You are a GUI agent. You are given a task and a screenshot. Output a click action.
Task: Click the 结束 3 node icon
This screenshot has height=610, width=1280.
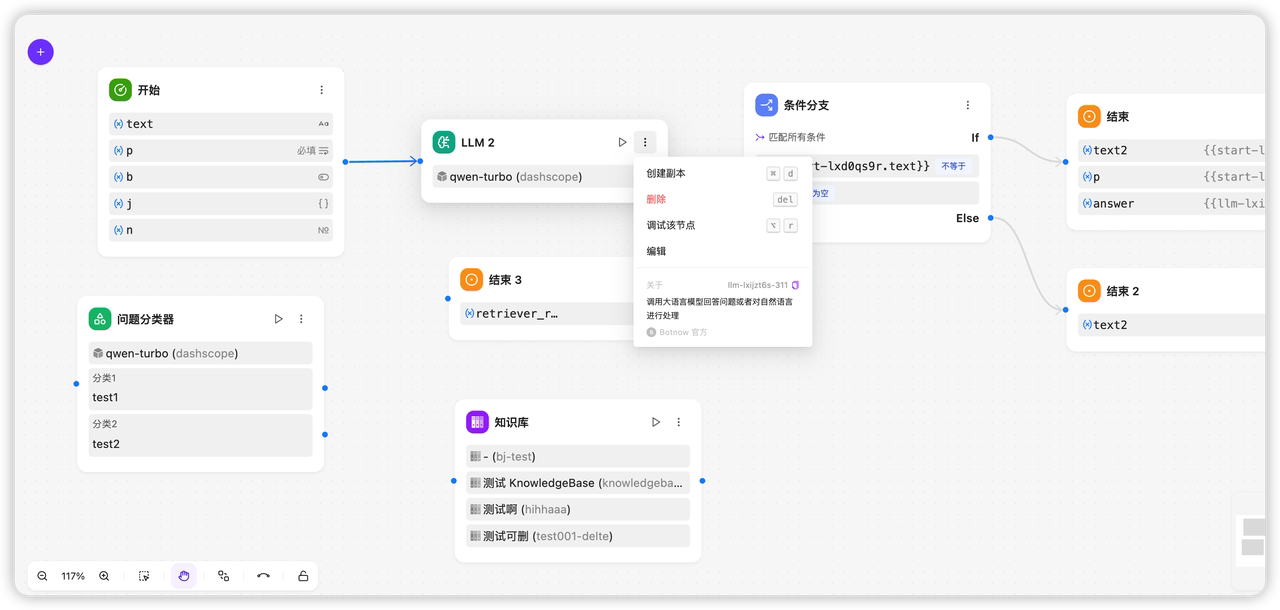(x=471, y=280)
